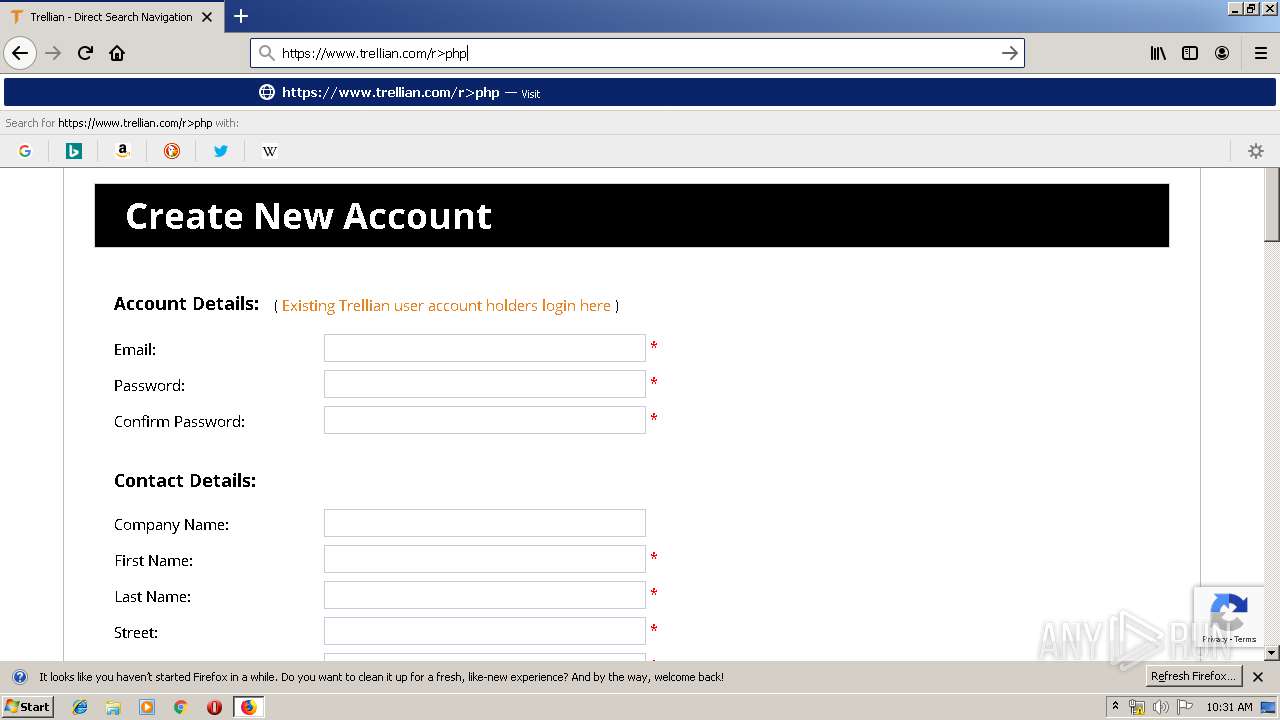Launch Chrome from the taskbar
Screen dimensions: 1280x720
[x=180, y=707]
